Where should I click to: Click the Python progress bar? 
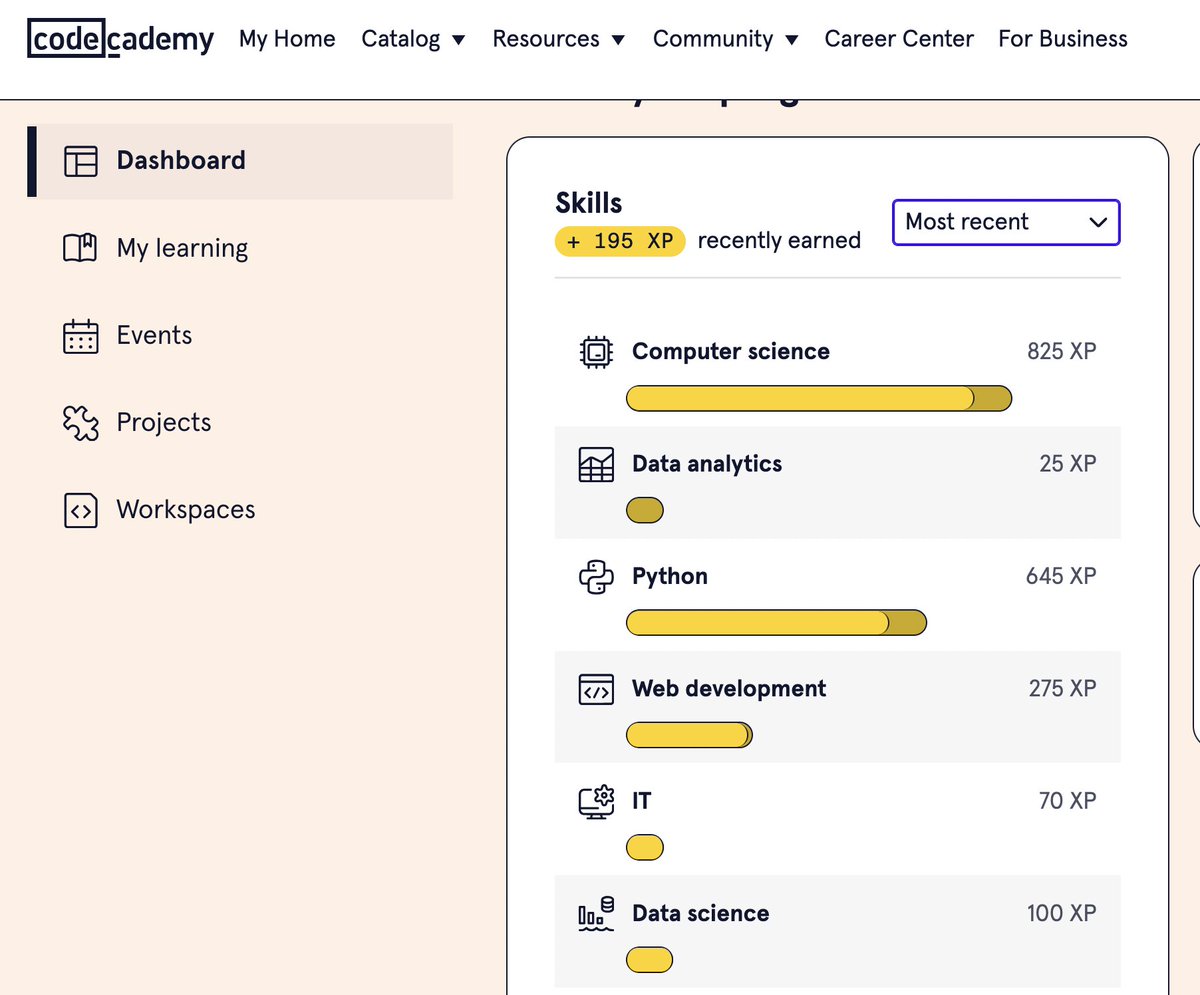776,624
